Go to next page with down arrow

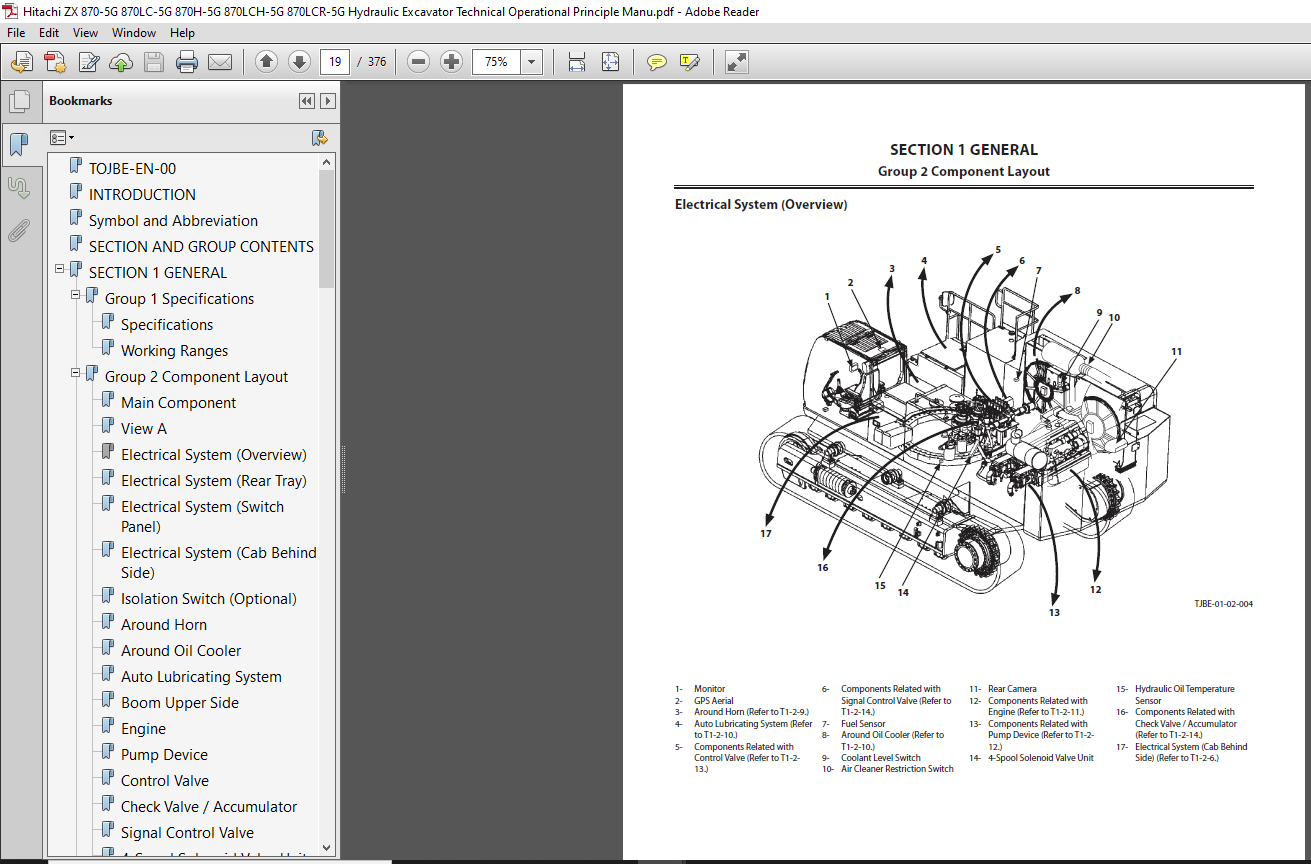[299, 62]
